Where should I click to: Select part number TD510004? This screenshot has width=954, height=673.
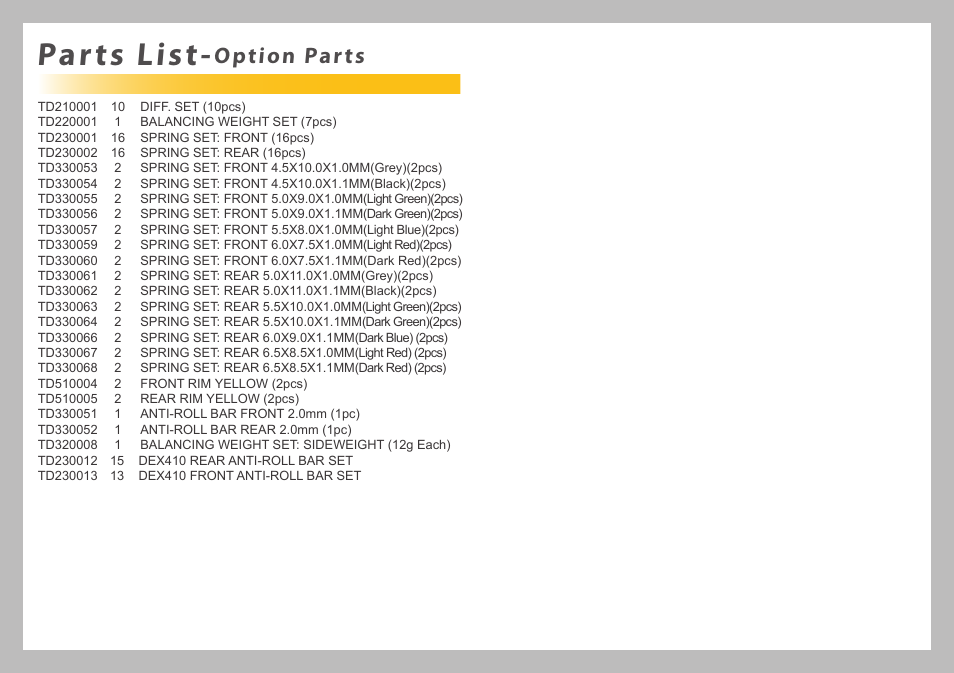(68, 384)
